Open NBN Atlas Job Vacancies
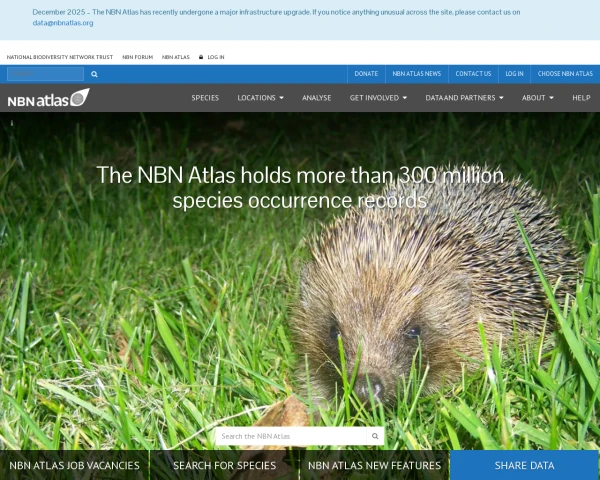 (x=74, y=465)
